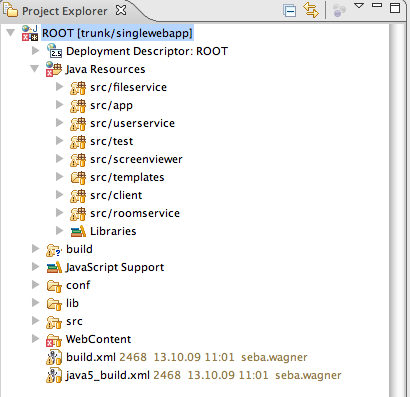Click the disabled focus task icon
This screenshot has height=397, width=410.
339,11
